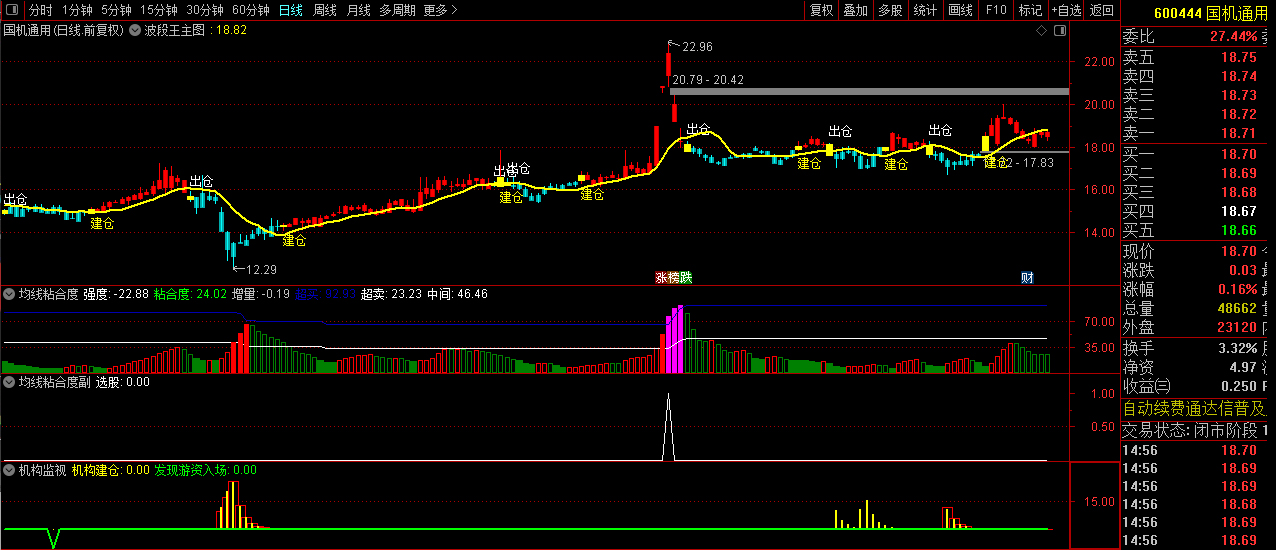Click the 12.29 low price label

262,269
